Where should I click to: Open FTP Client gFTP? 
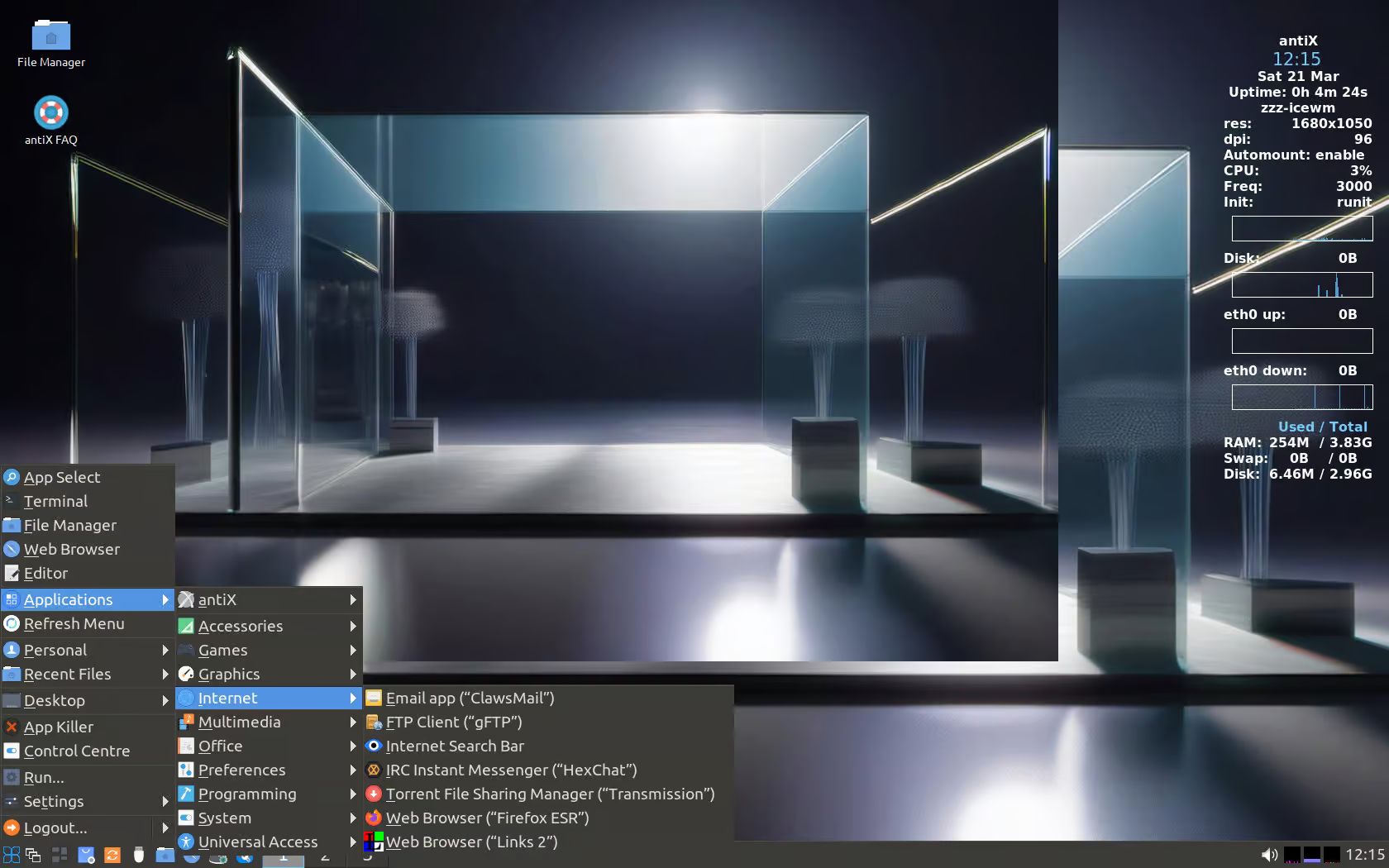pos(454,722)
